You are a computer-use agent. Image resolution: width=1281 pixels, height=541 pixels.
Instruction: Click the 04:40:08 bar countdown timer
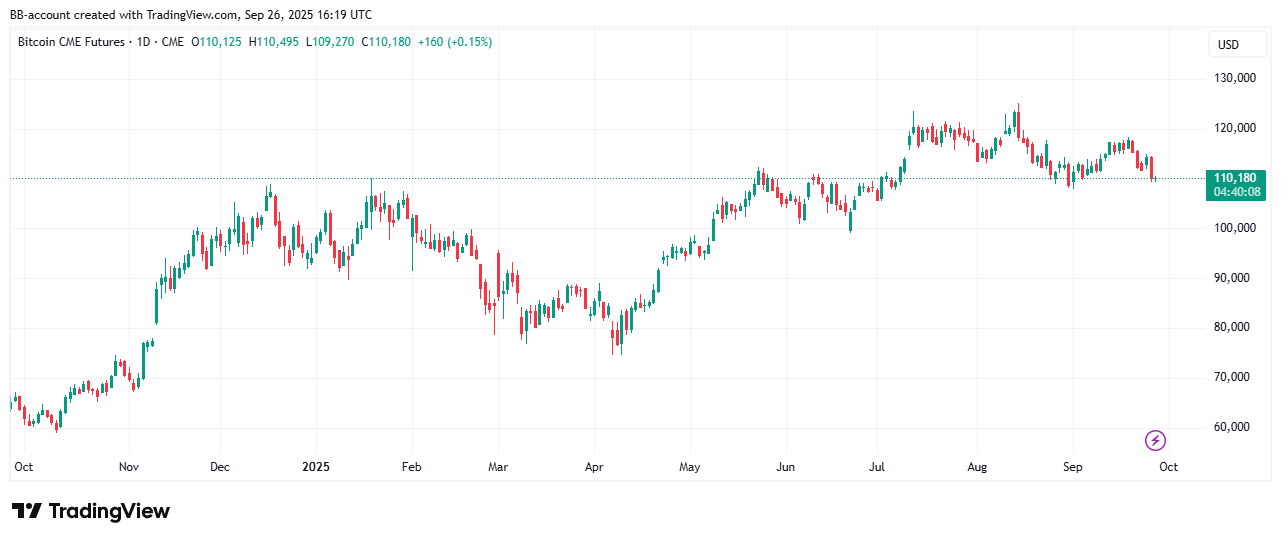click(x=1235, y=192)
